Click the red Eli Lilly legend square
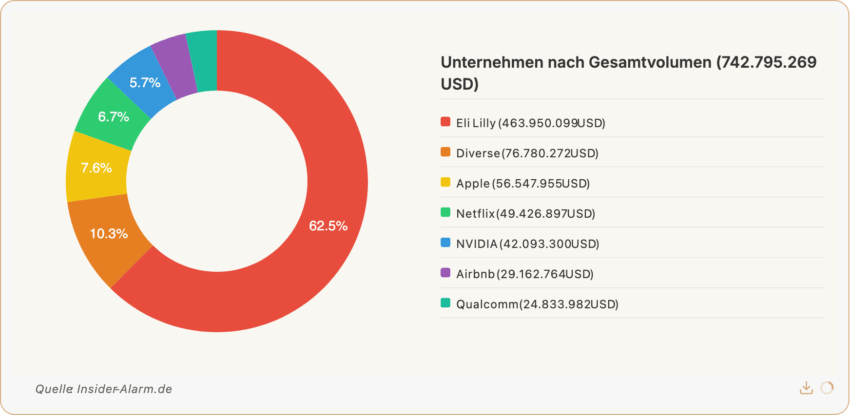The width and height of the screenshot is (850, 415). click(446, 123)
